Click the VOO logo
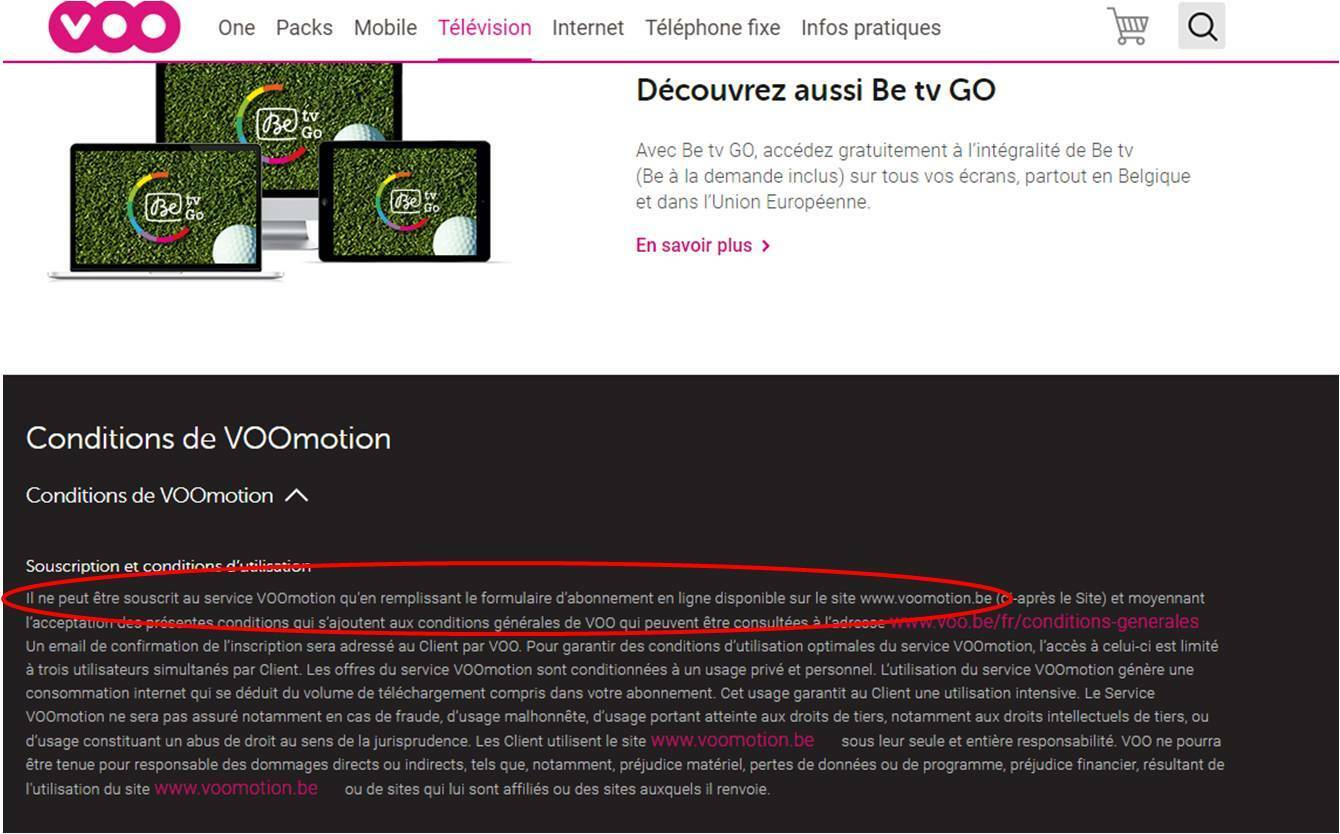 [x=115, y=25]
